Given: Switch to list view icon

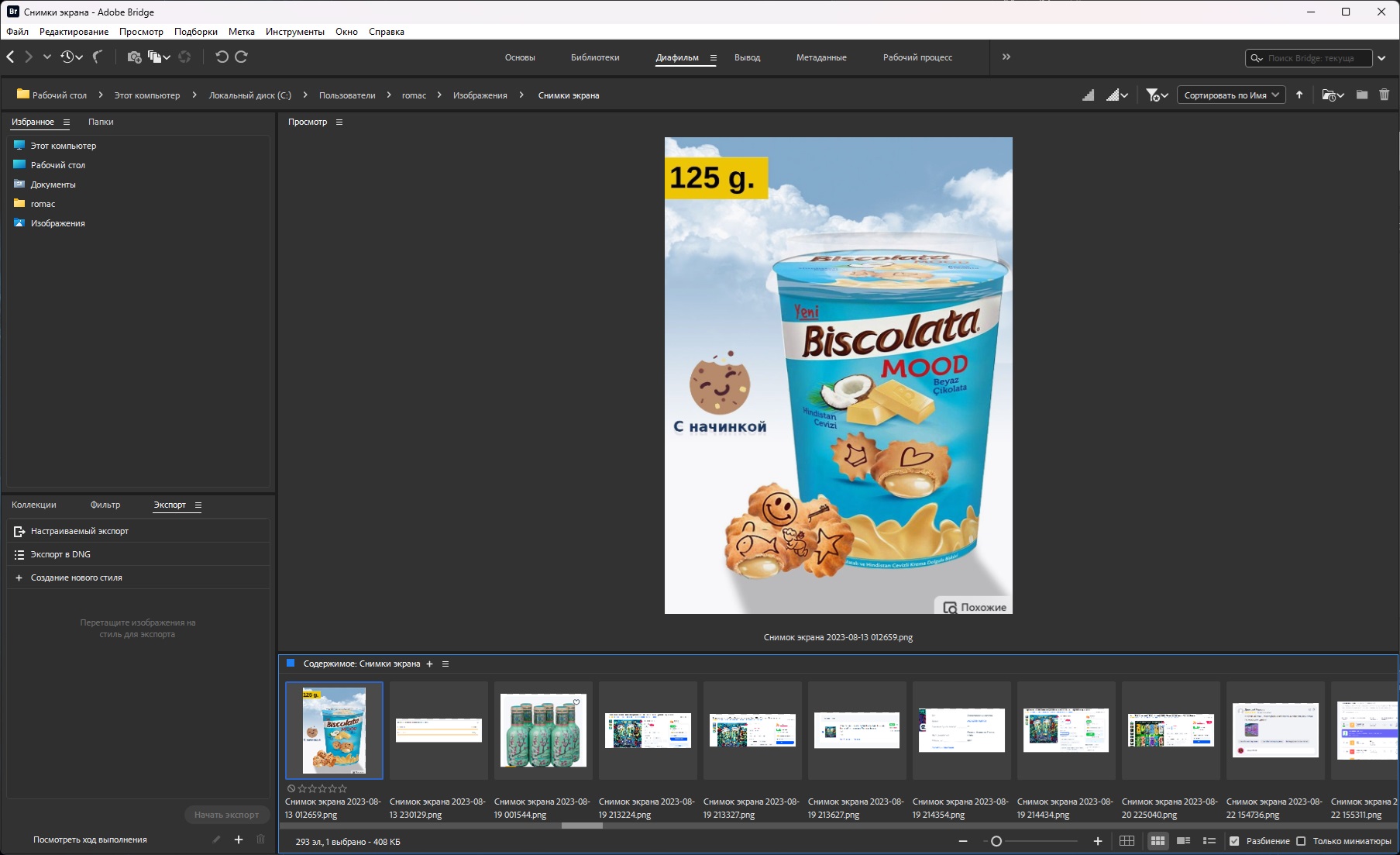Looking at the screenshot, I should tap(1209, 841).
